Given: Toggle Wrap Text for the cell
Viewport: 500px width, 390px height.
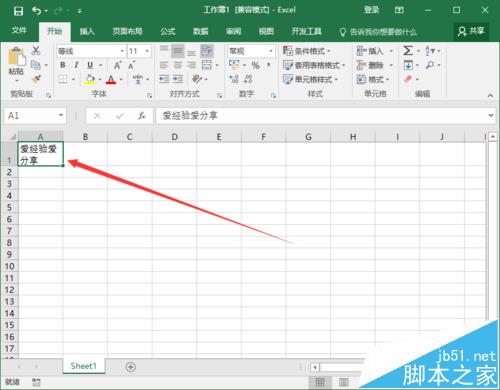Looking at the screenshot, I should (207, 51).
